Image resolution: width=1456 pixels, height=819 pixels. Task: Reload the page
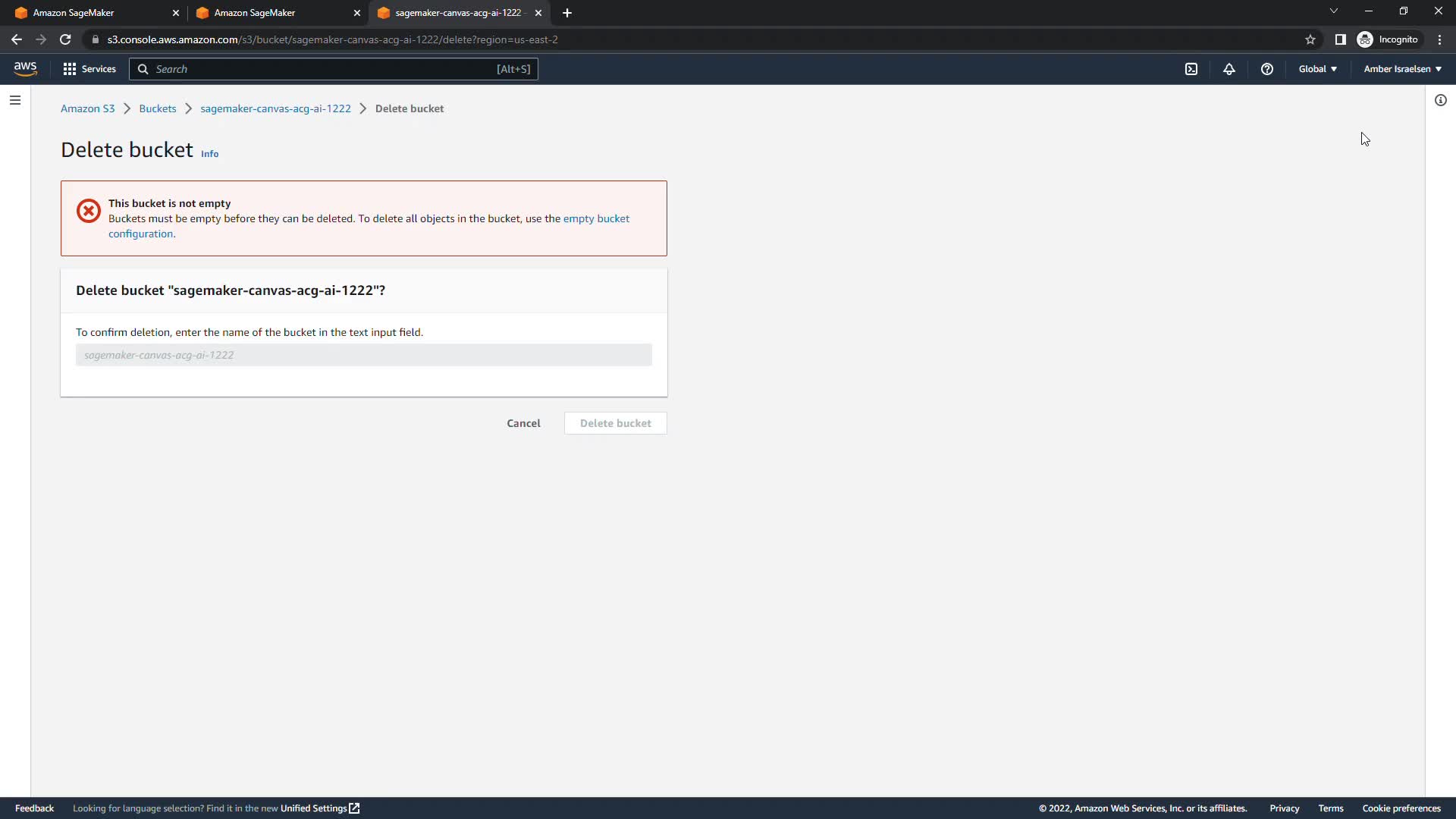point(65,39)
